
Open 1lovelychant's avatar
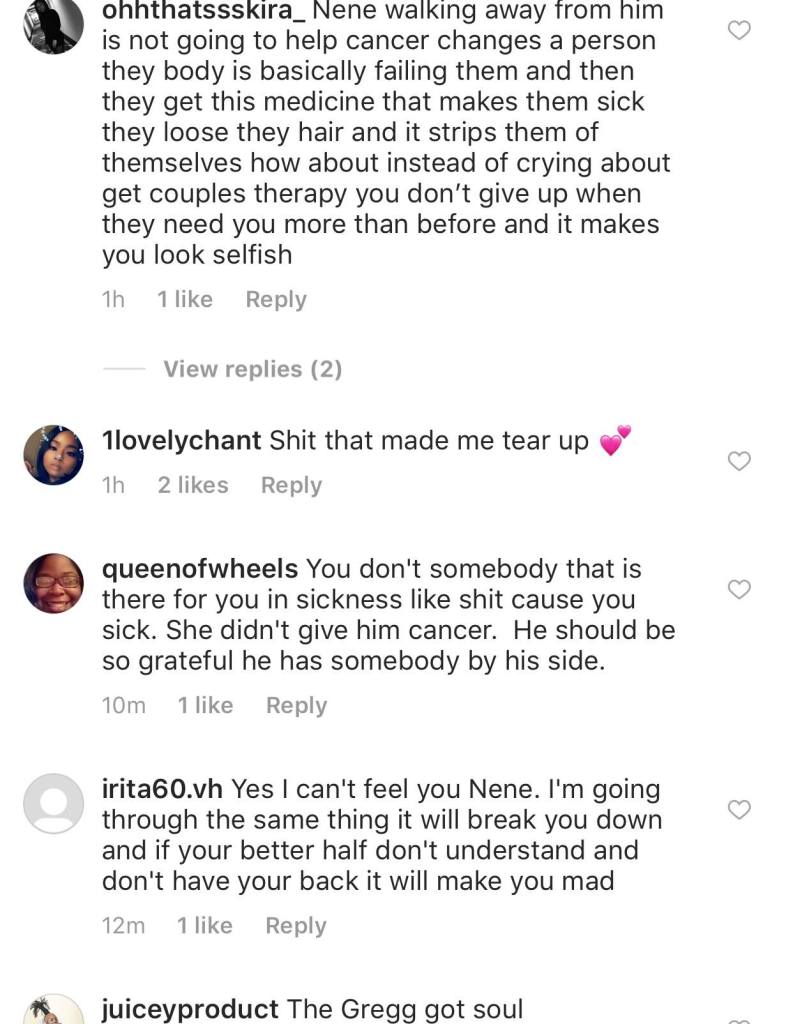tap(53, 455)
